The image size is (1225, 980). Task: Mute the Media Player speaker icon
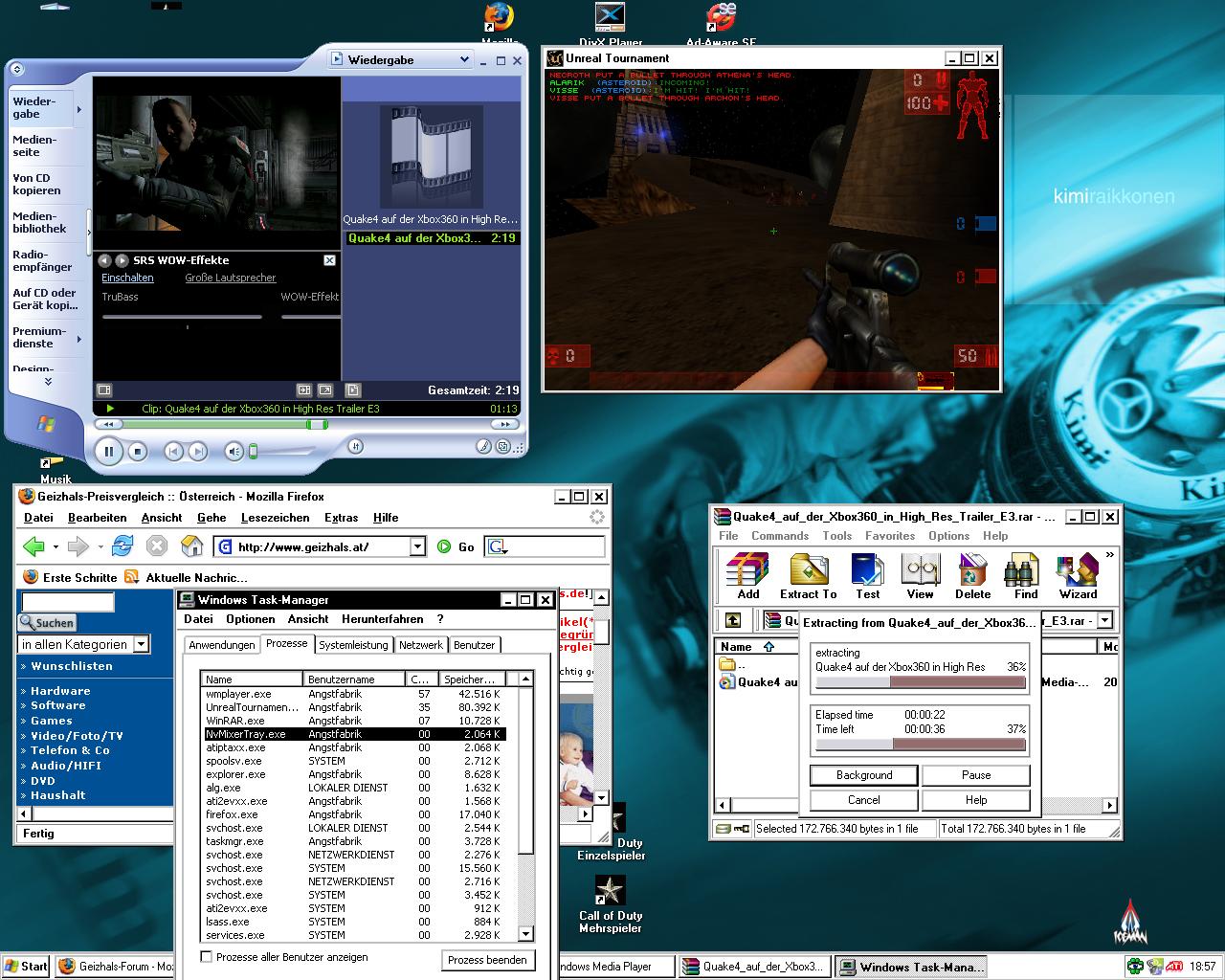pos(234,451)
